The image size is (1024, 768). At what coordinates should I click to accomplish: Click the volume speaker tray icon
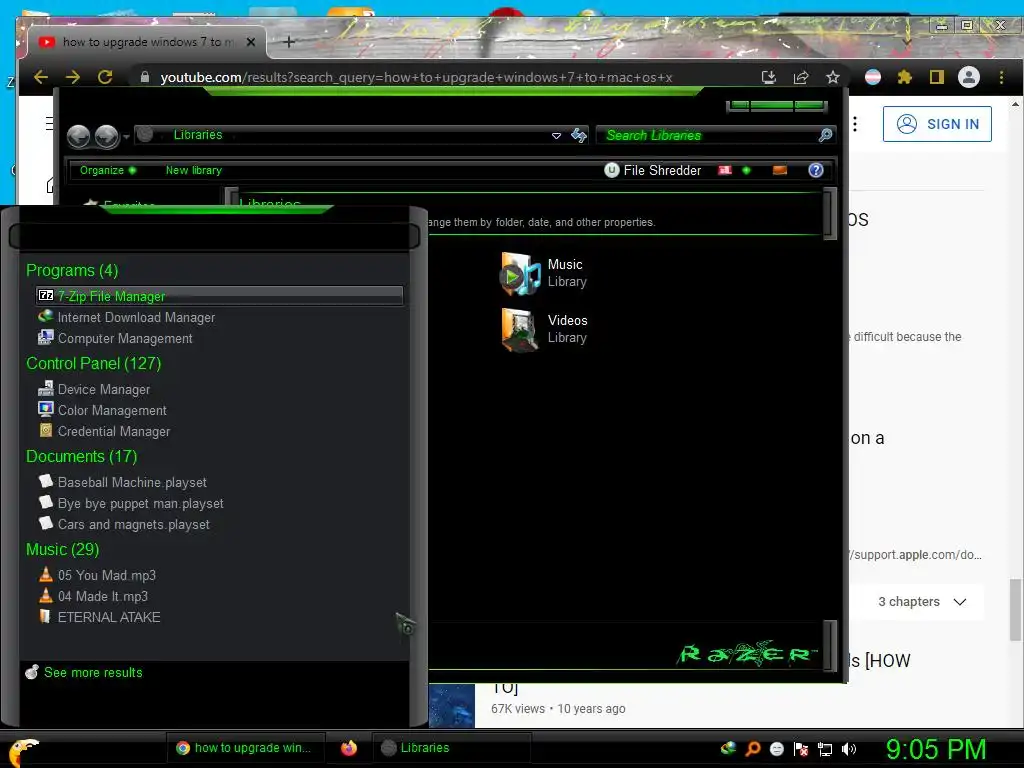point(849,749)
